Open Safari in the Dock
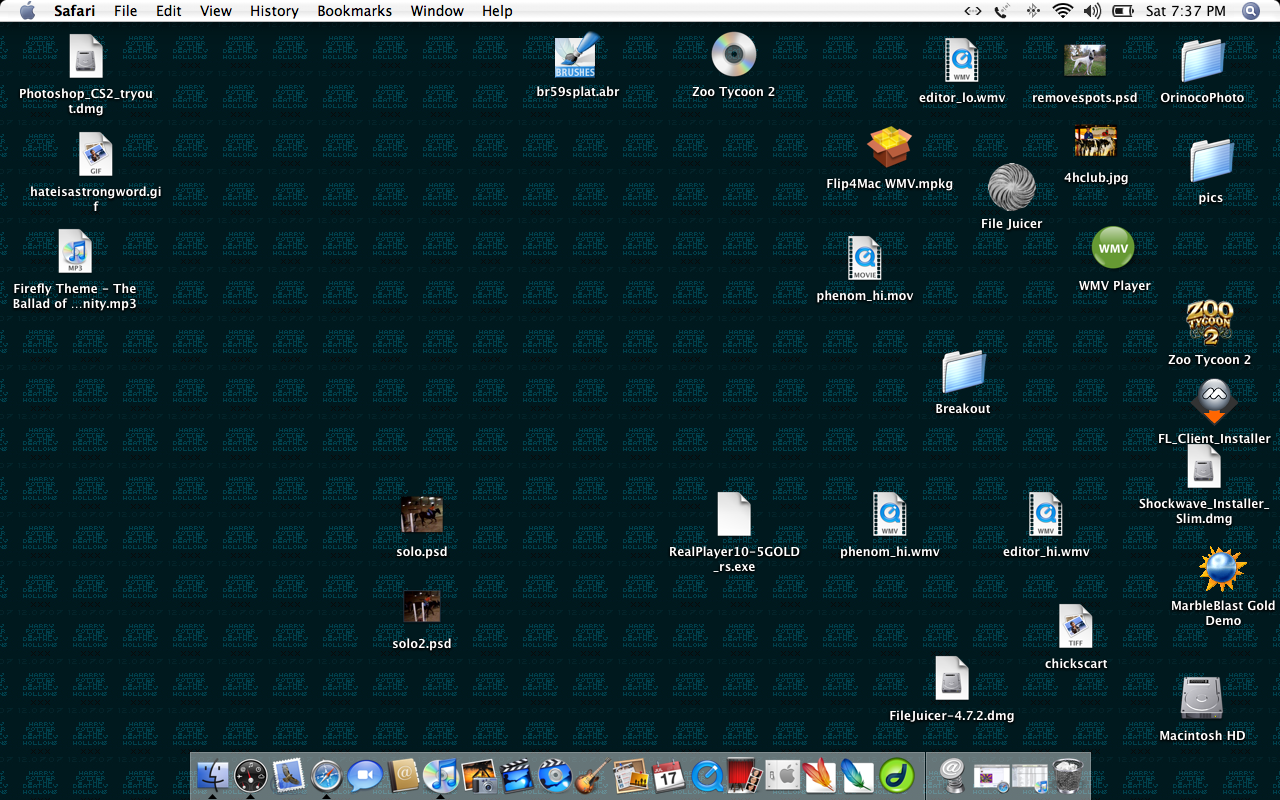The image size is (1280, 800). [x=327, y=775]
